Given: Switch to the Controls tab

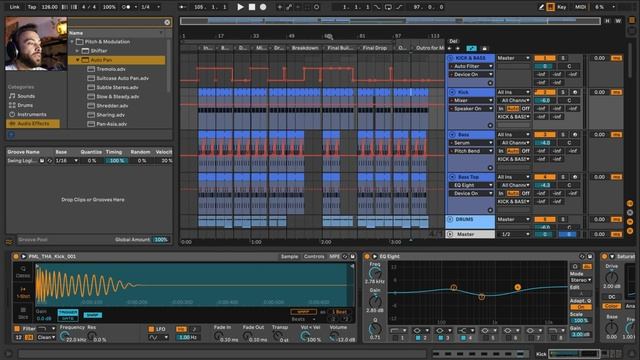Looking at the screenshot, I should point(314,256).
